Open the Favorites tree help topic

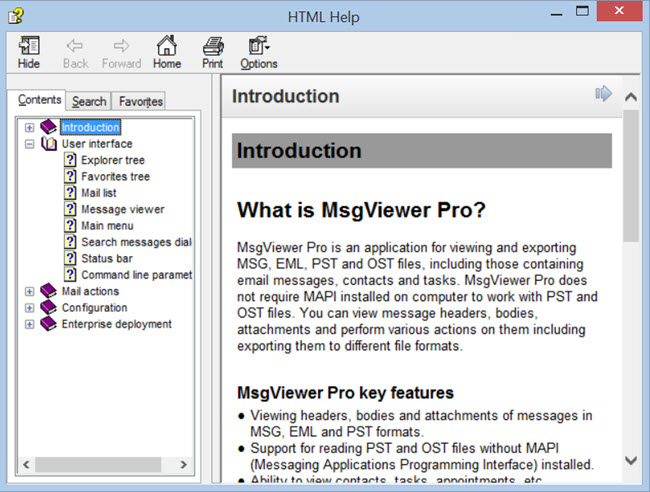pos(115,176)
